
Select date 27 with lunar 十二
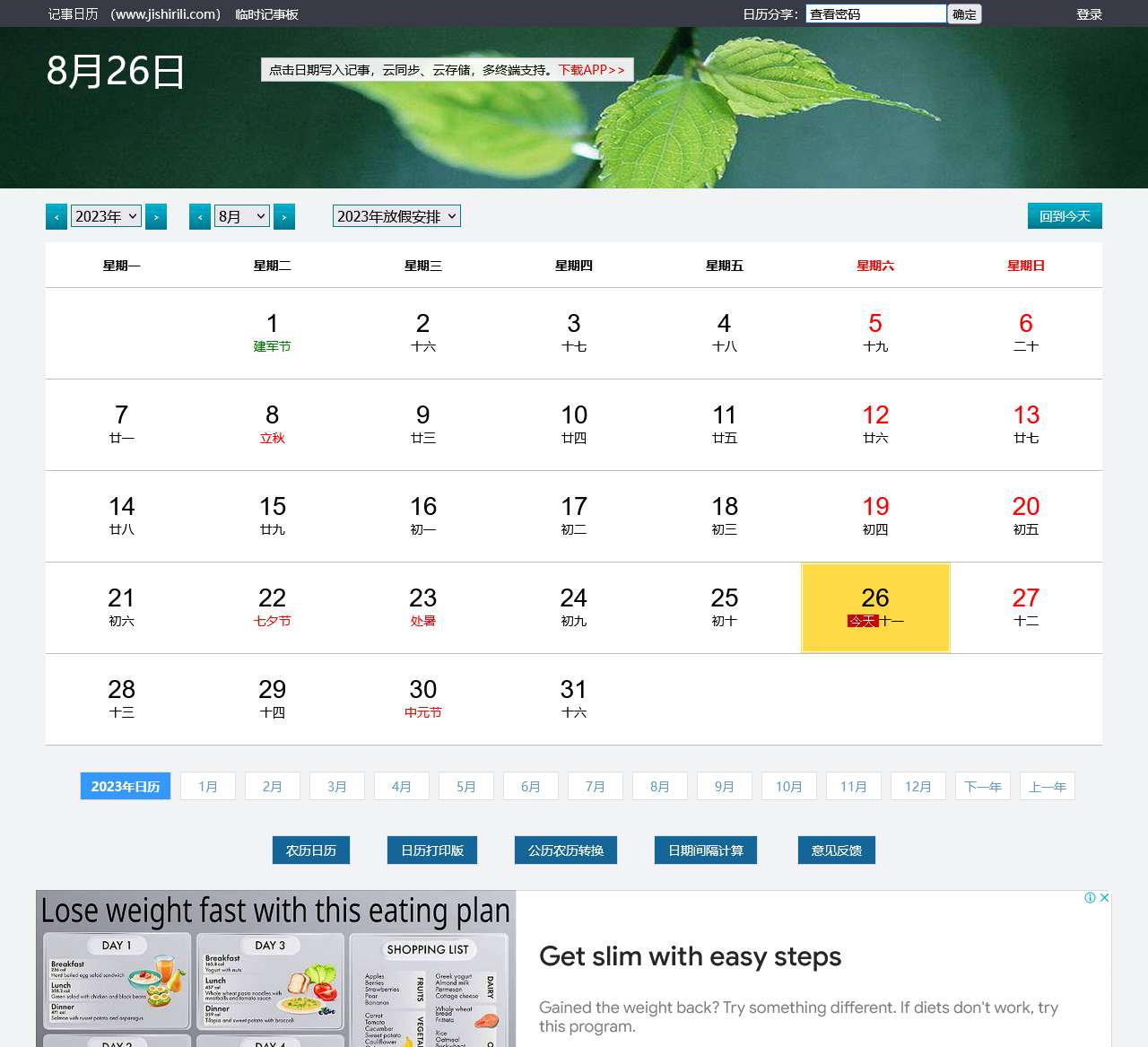point(1026,607)
